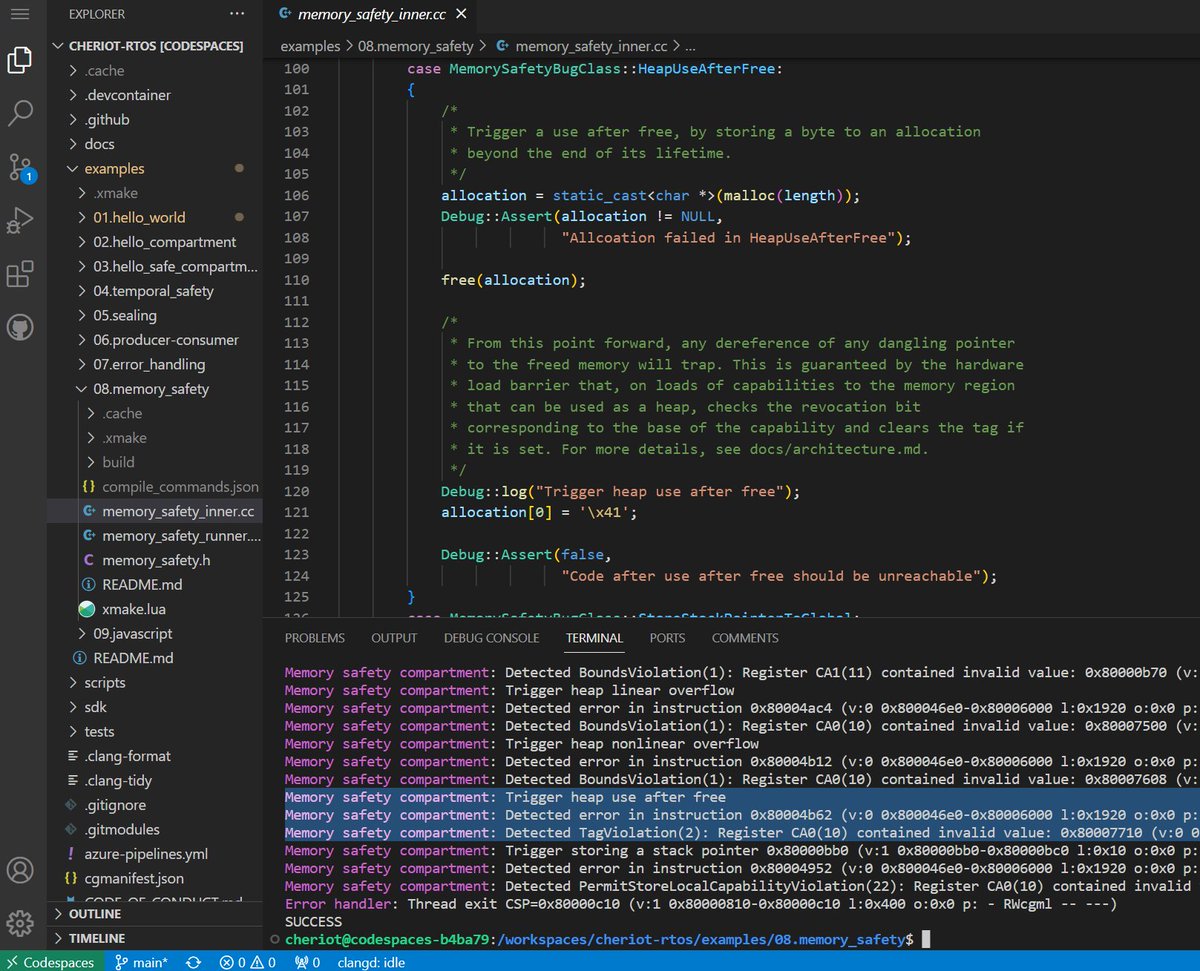Screen dimensions: 1200x971
Task: Expand the .github folder
Action: pos(154,119)
